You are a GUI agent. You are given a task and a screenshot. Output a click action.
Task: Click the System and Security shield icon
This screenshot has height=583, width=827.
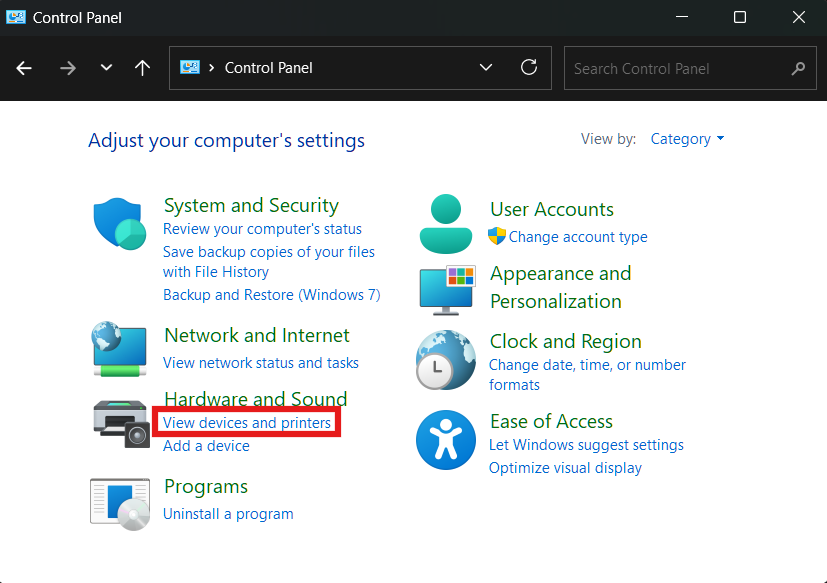click(120, 223)
